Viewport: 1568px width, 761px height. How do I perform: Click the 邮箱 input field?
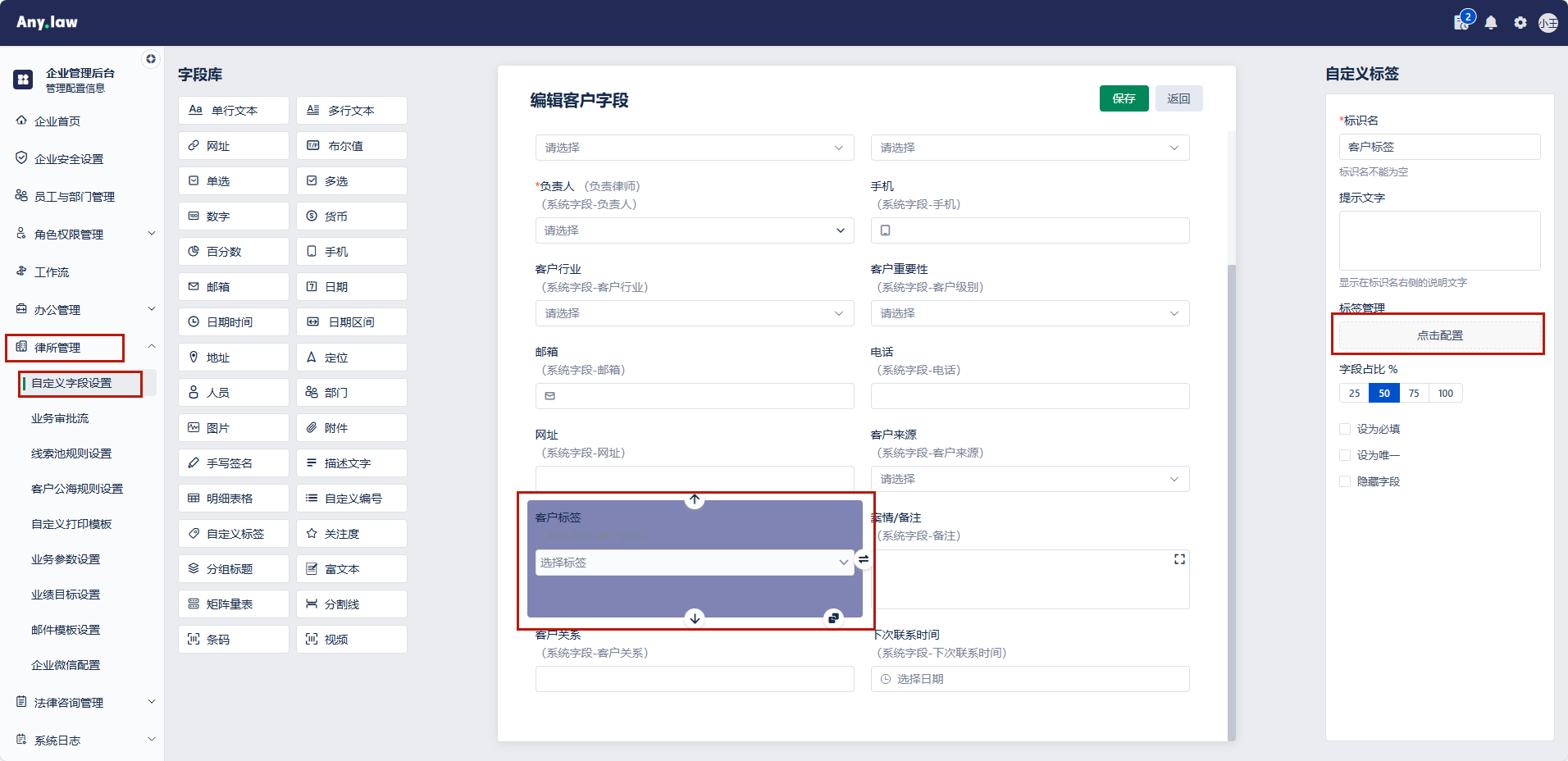(x=695, y=396)
